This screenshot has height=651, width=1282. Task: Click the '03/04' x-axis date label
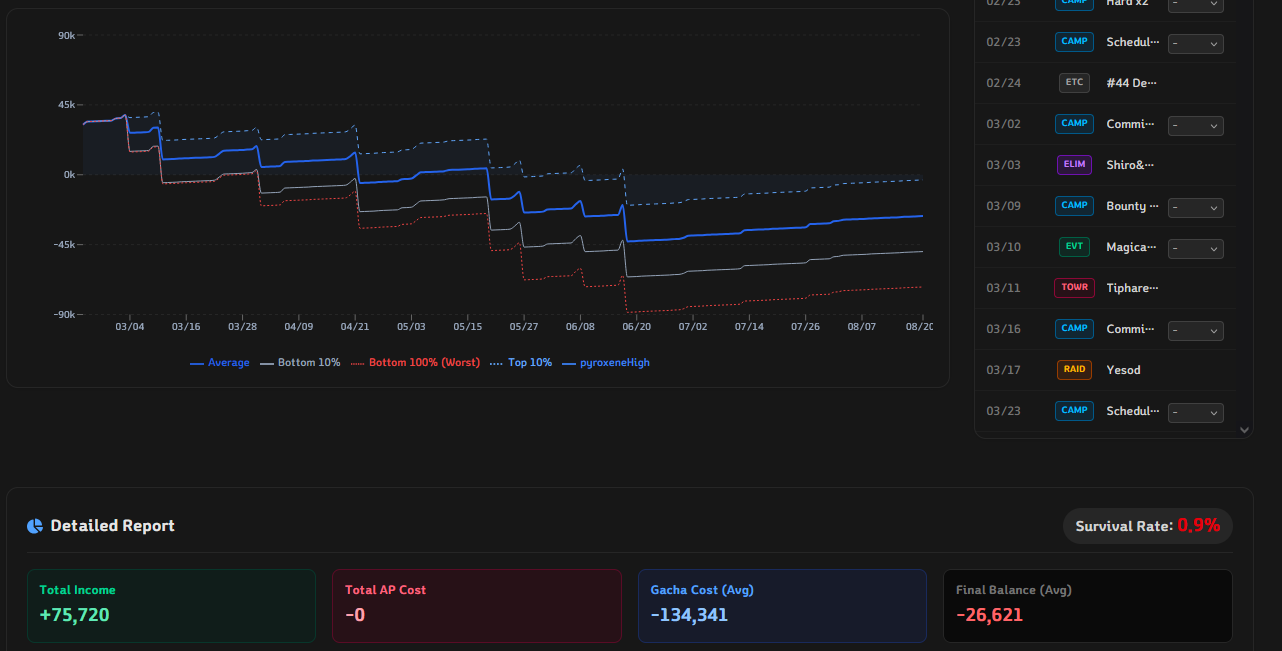130,327
